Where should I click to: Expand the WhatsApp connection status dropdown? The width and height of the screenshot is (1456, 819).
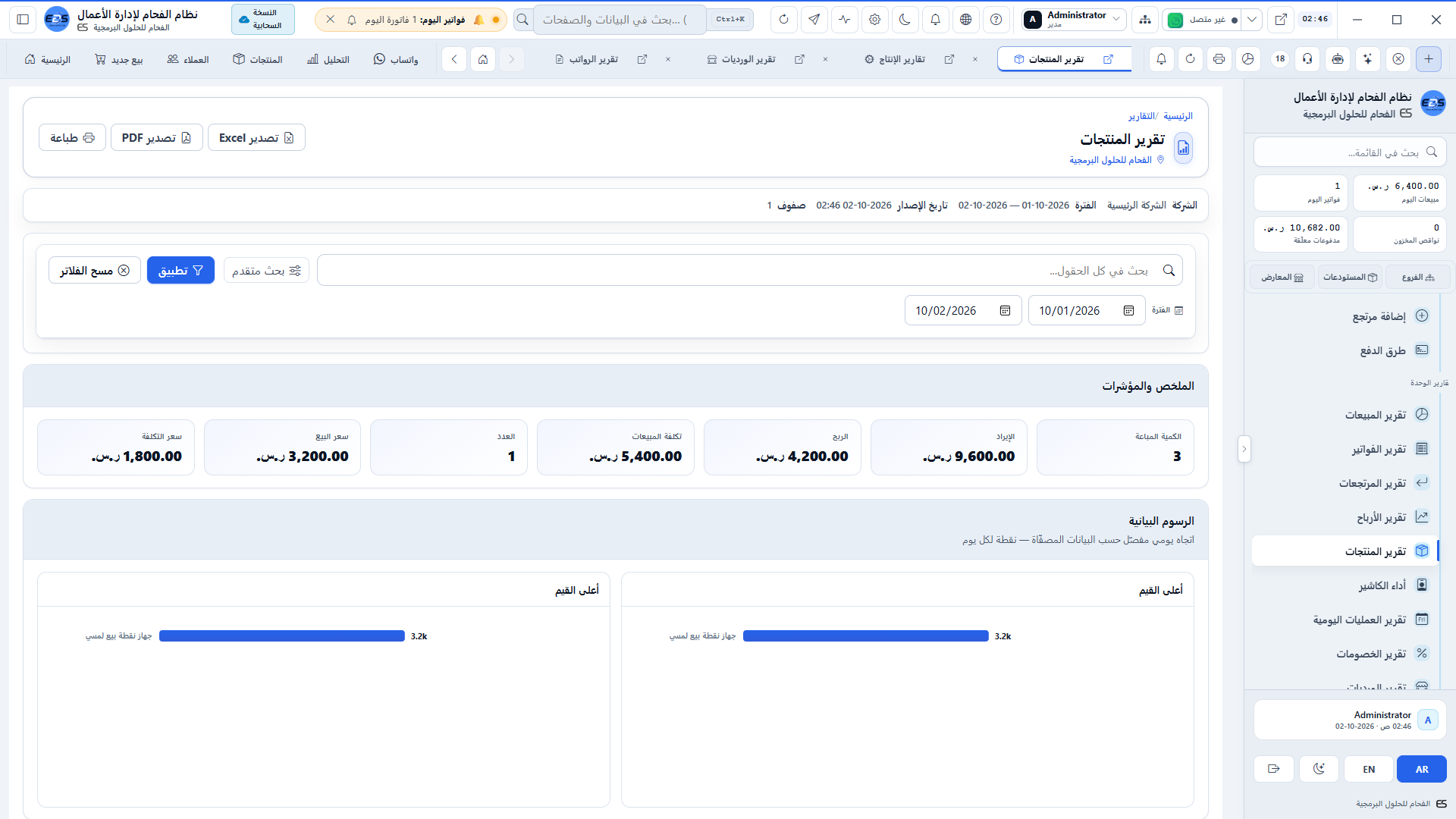point(1253,20)
